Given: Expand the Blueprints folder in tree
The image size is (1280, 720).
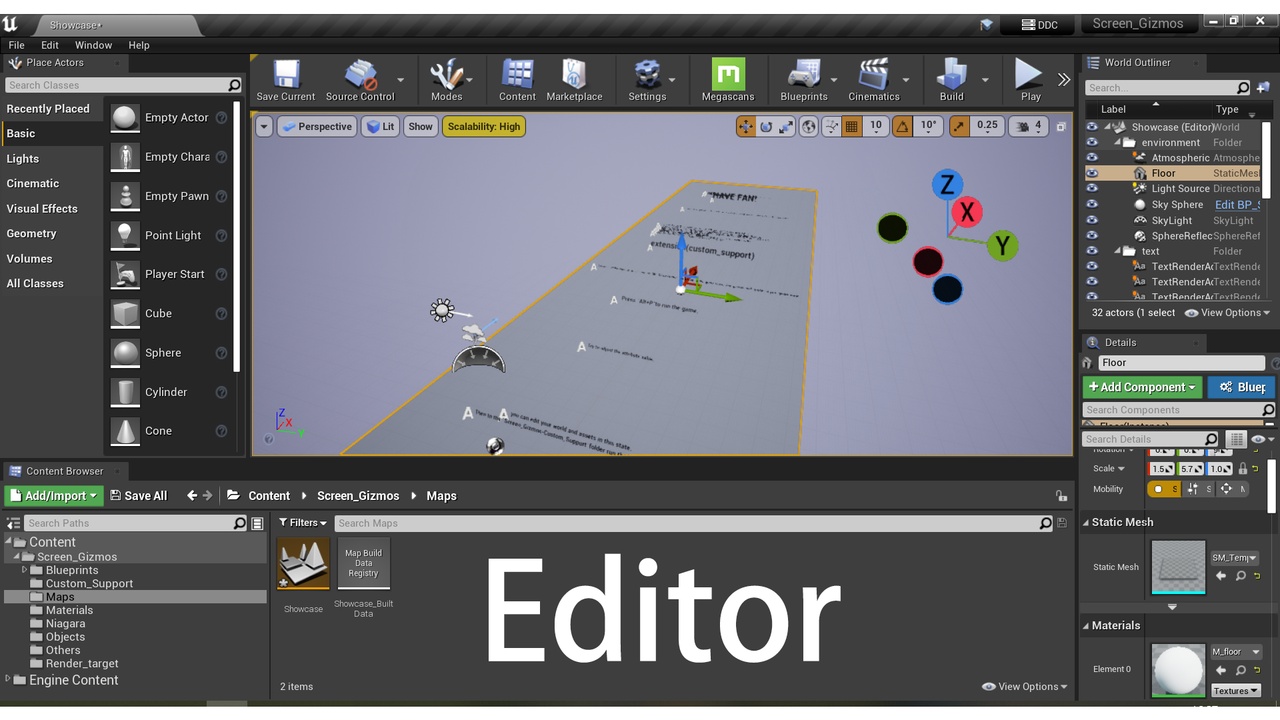Looking at the screenshot, I should click(25, 570).
